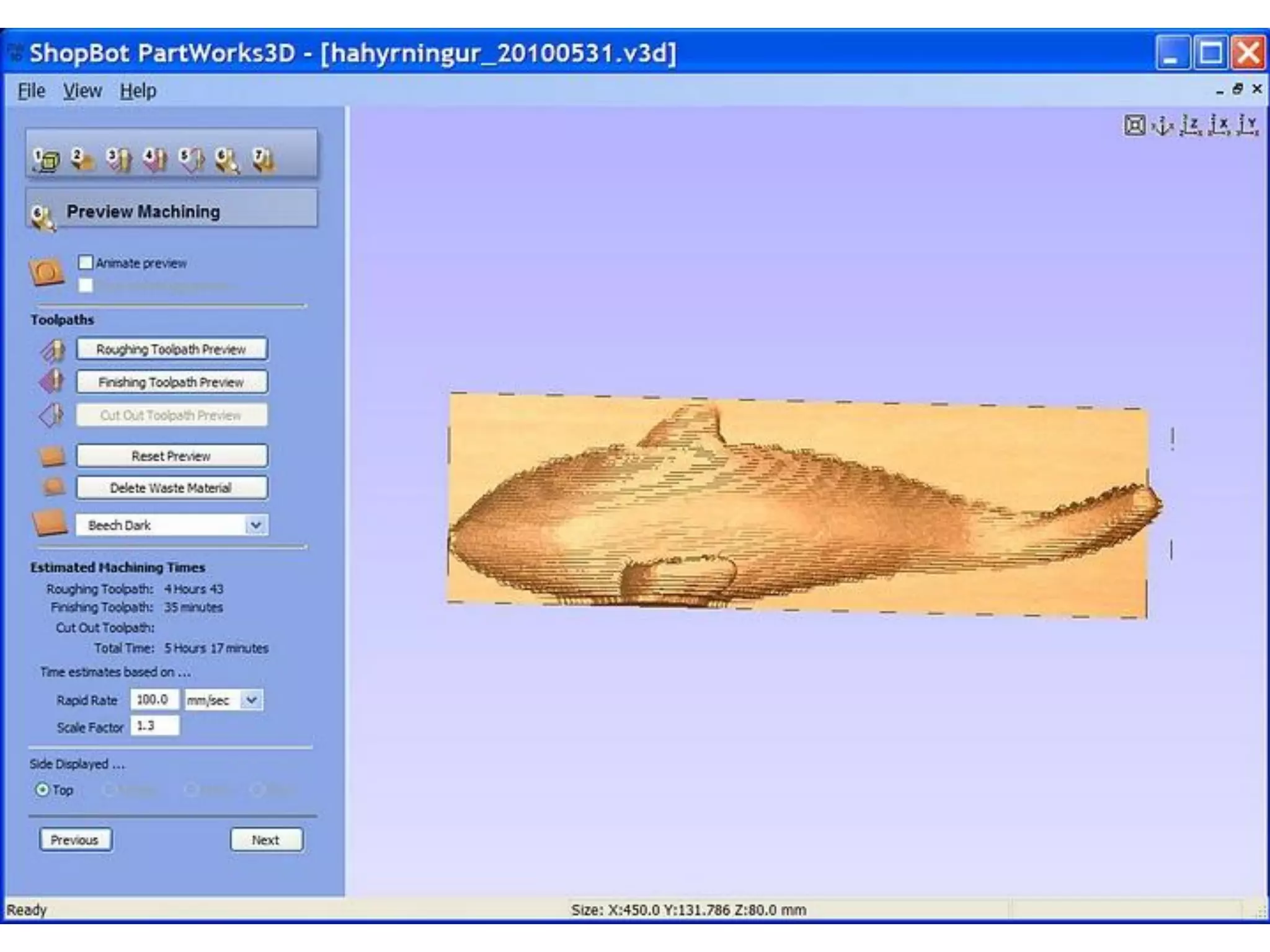Open the View menu
1270x952 pixels.
click(82, 91)
